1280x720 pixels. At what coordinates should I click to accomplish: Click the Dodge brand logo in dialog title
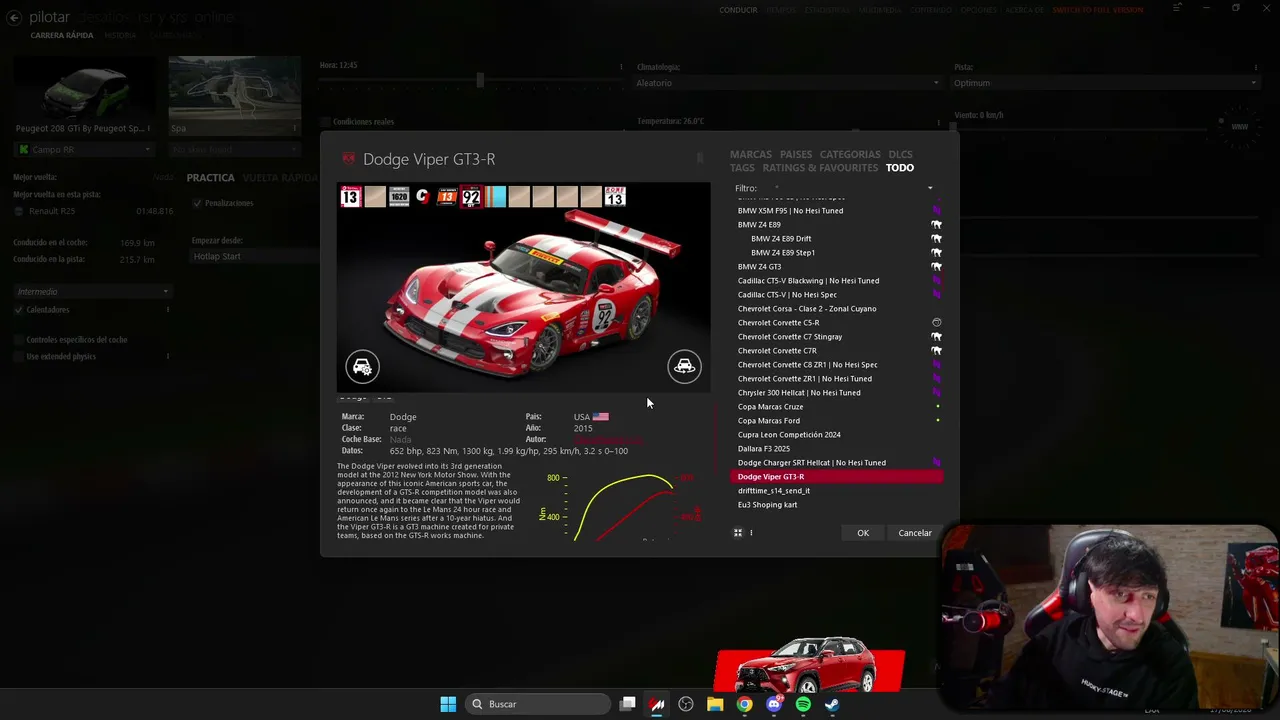[349, 159]
